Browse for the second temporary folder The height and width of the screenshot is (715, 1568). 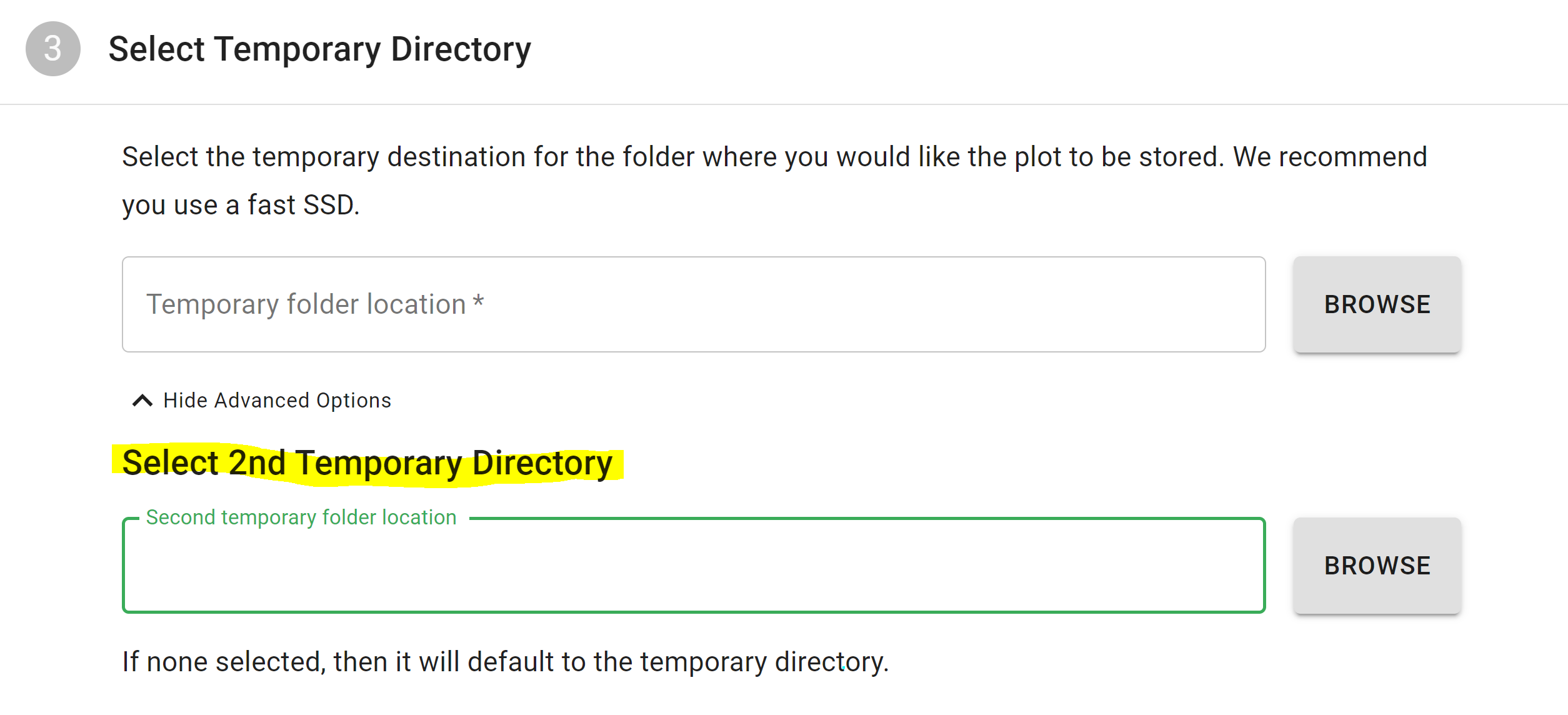[x=1377, y=566]
